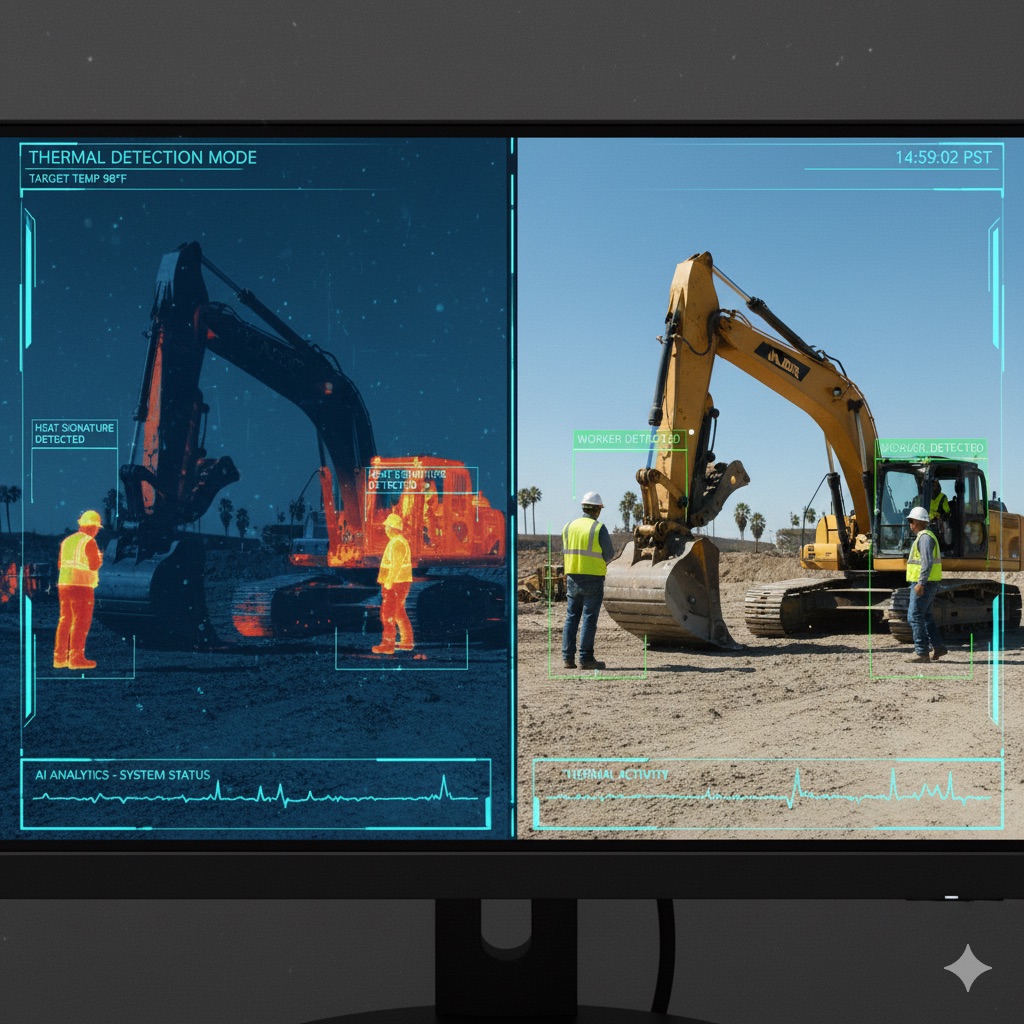Click the THERMAL DETECTION MODE title
Screen dimensions: 1024x1024
pyautogui.click(x=142, y=157)
